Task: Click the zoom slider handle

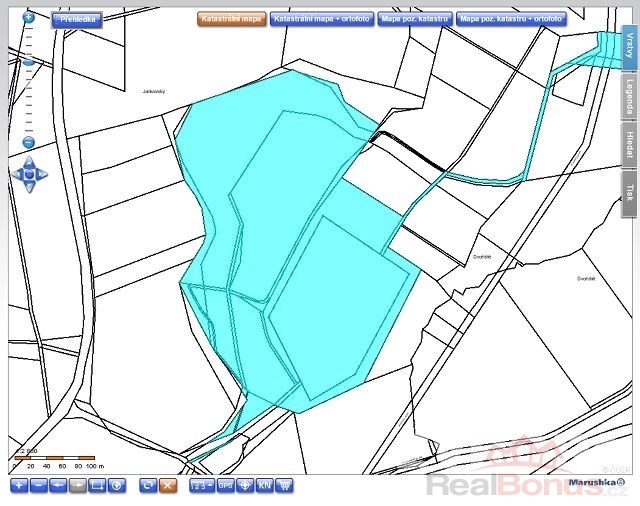Action: 28,62
